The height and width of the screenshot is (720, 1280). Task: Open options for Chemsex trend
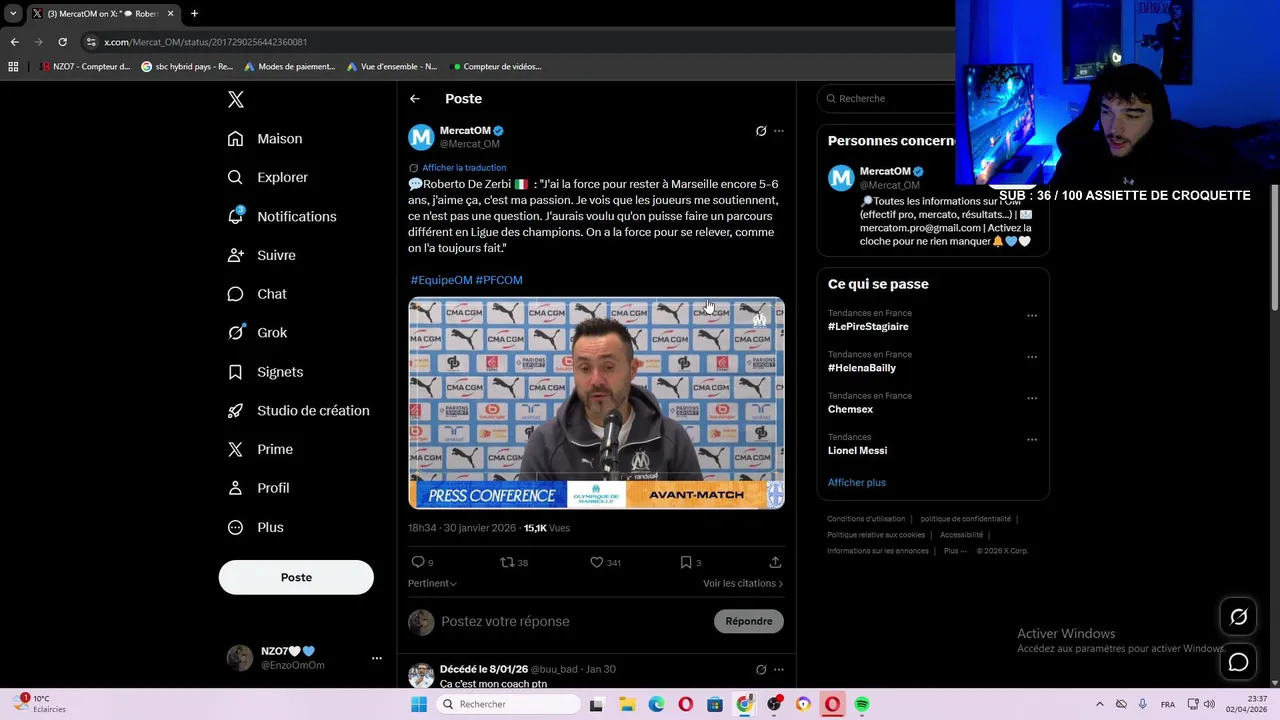[x=1032, y=398]
